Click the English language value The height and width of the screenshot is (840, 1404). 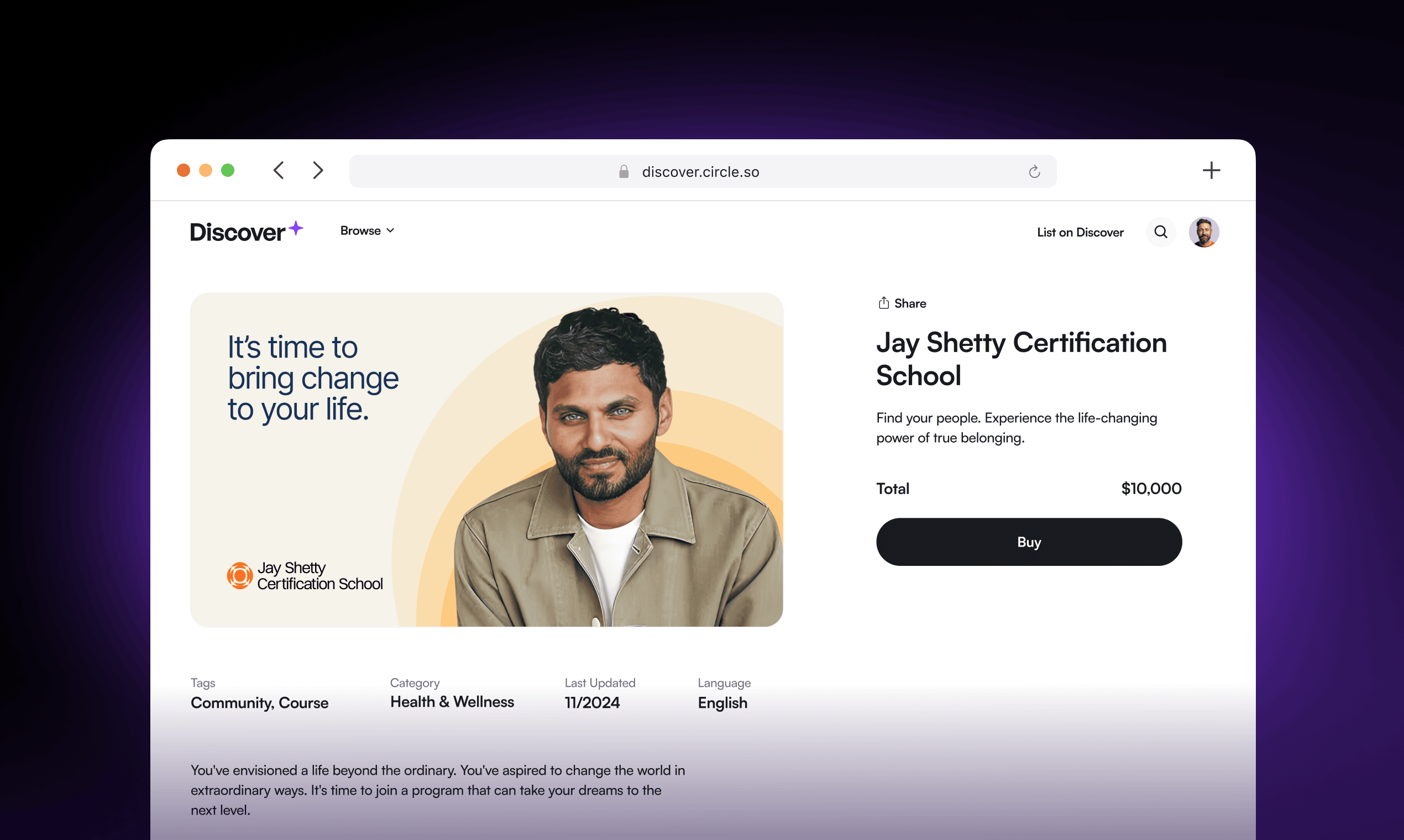pos(722,703)
